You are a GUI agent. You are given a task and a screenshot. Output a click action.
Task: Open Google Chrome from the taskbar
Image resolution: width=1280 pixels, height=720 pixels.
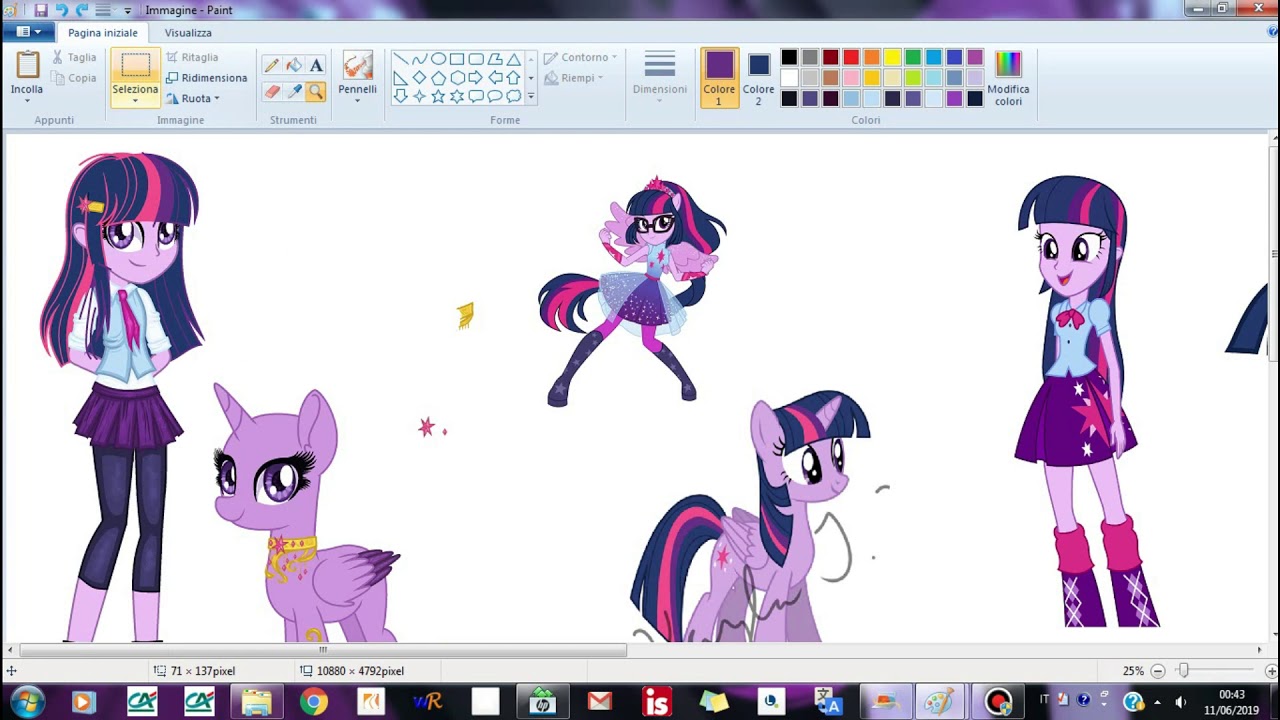coord(313,702)
